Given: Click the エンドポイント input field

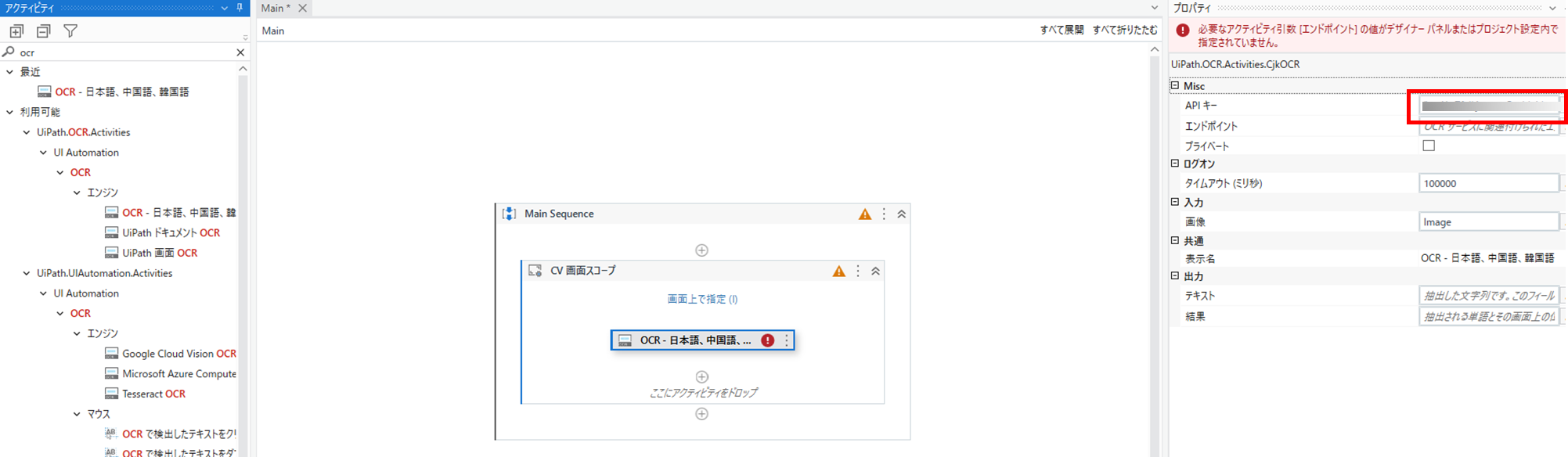Looking at the screenshot, I should (x=1489, y=126).
